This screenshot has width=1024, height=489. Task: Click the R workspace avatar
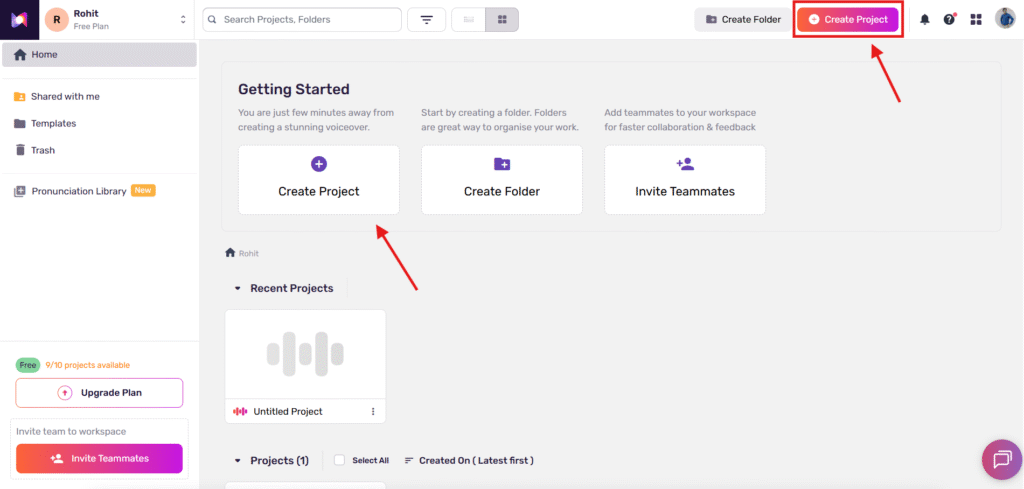57,20
